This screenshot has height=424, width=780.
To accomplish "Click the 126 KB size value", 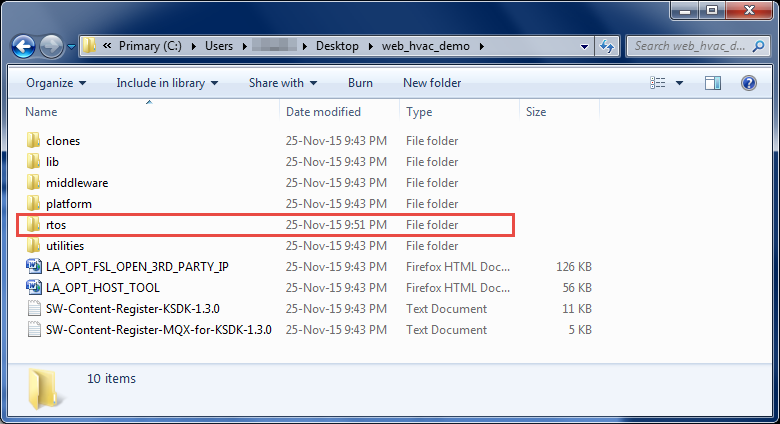I will (x=574, y=267).
